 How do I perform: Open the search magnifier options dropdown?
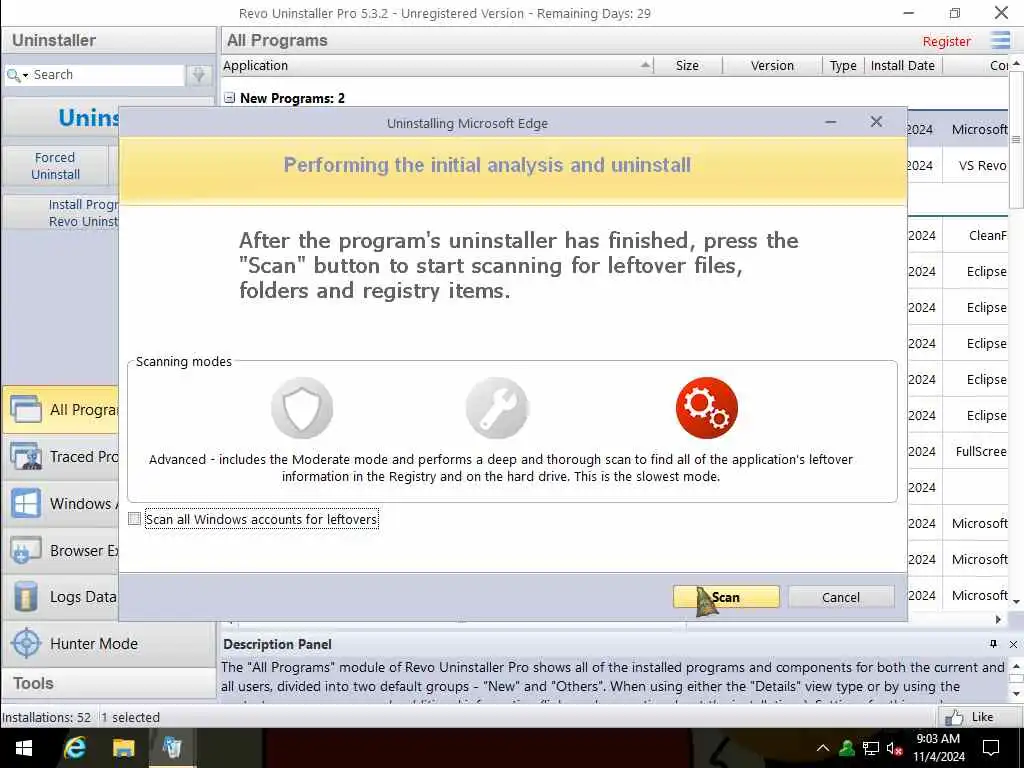click(x=18, y=75)
